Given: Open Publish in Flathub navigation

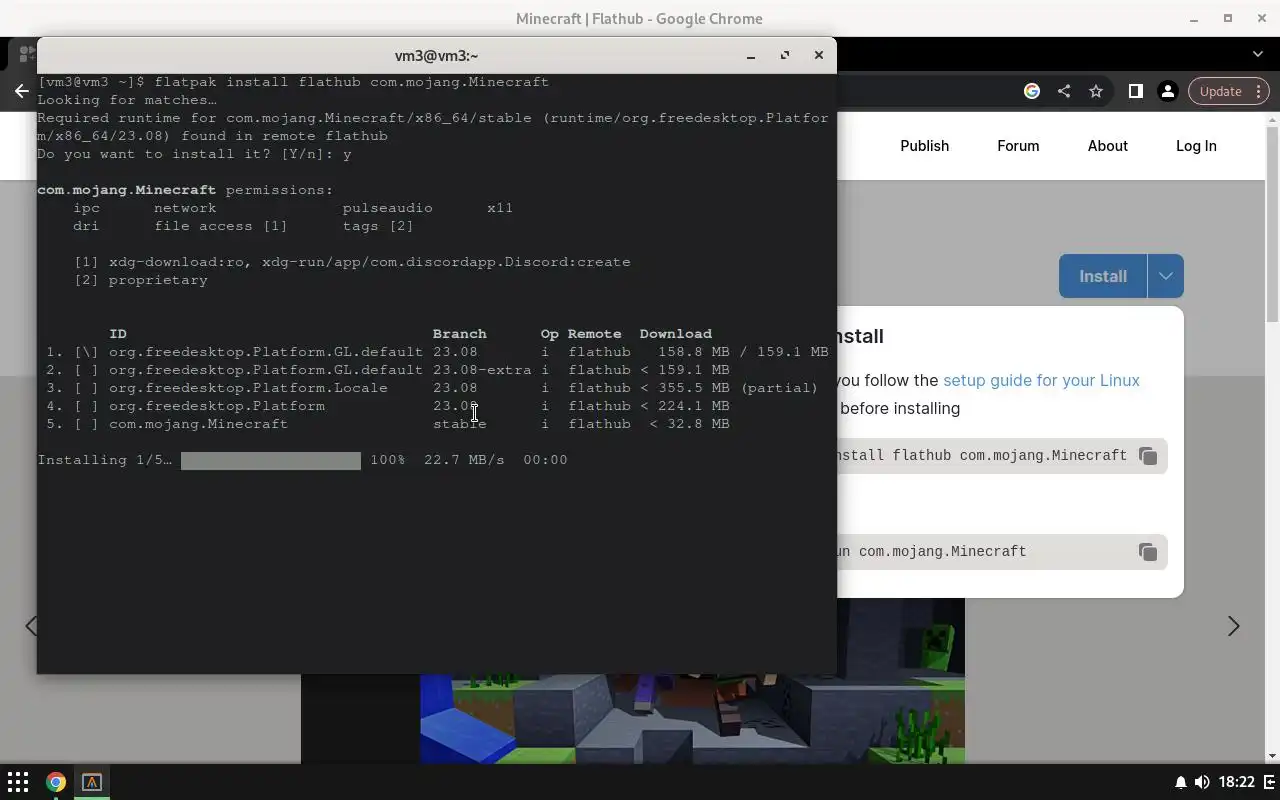Looking at the screenshot, I should click(x=924, y=146).
